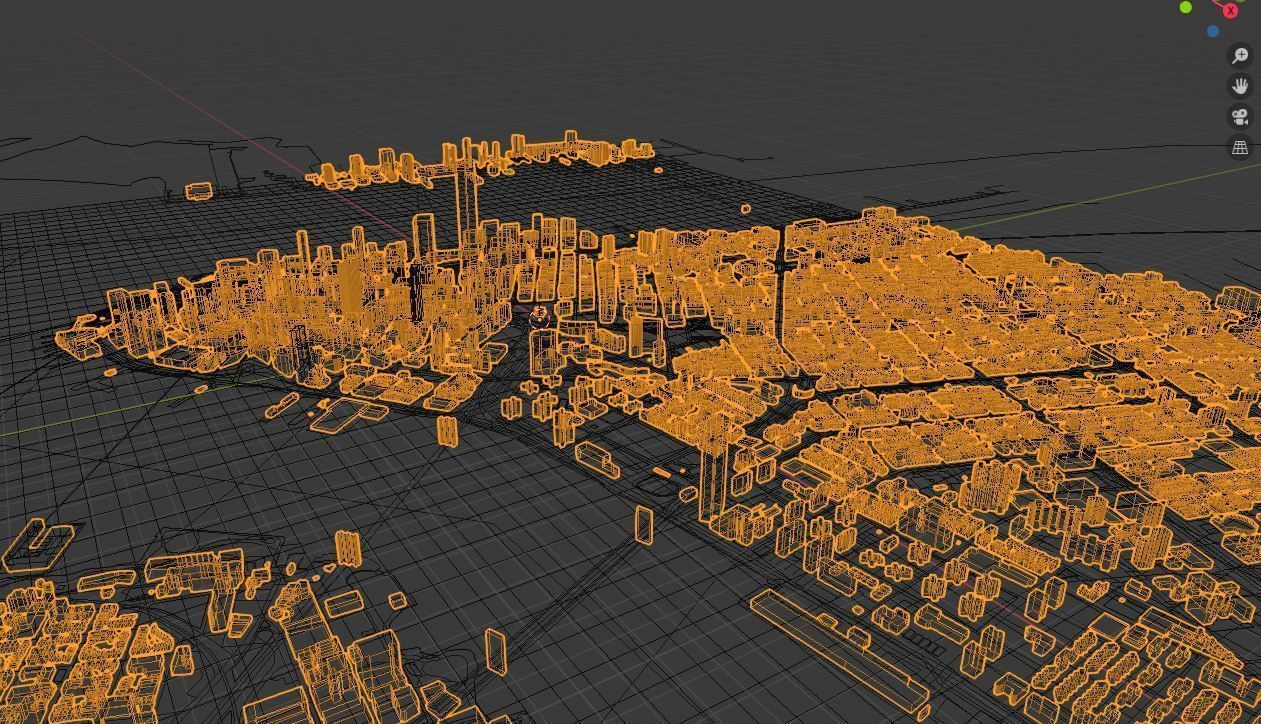This screenshot has height=724, width=1261.
Task: Click the green Y axis gizmo dot
Action: [x=1186, y=7]
